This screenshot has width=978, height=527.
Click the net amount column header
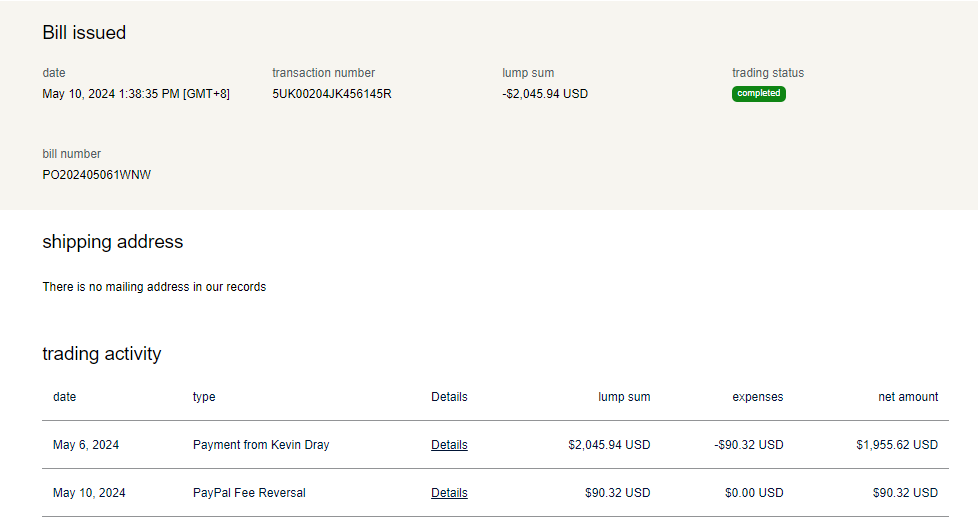907,397
